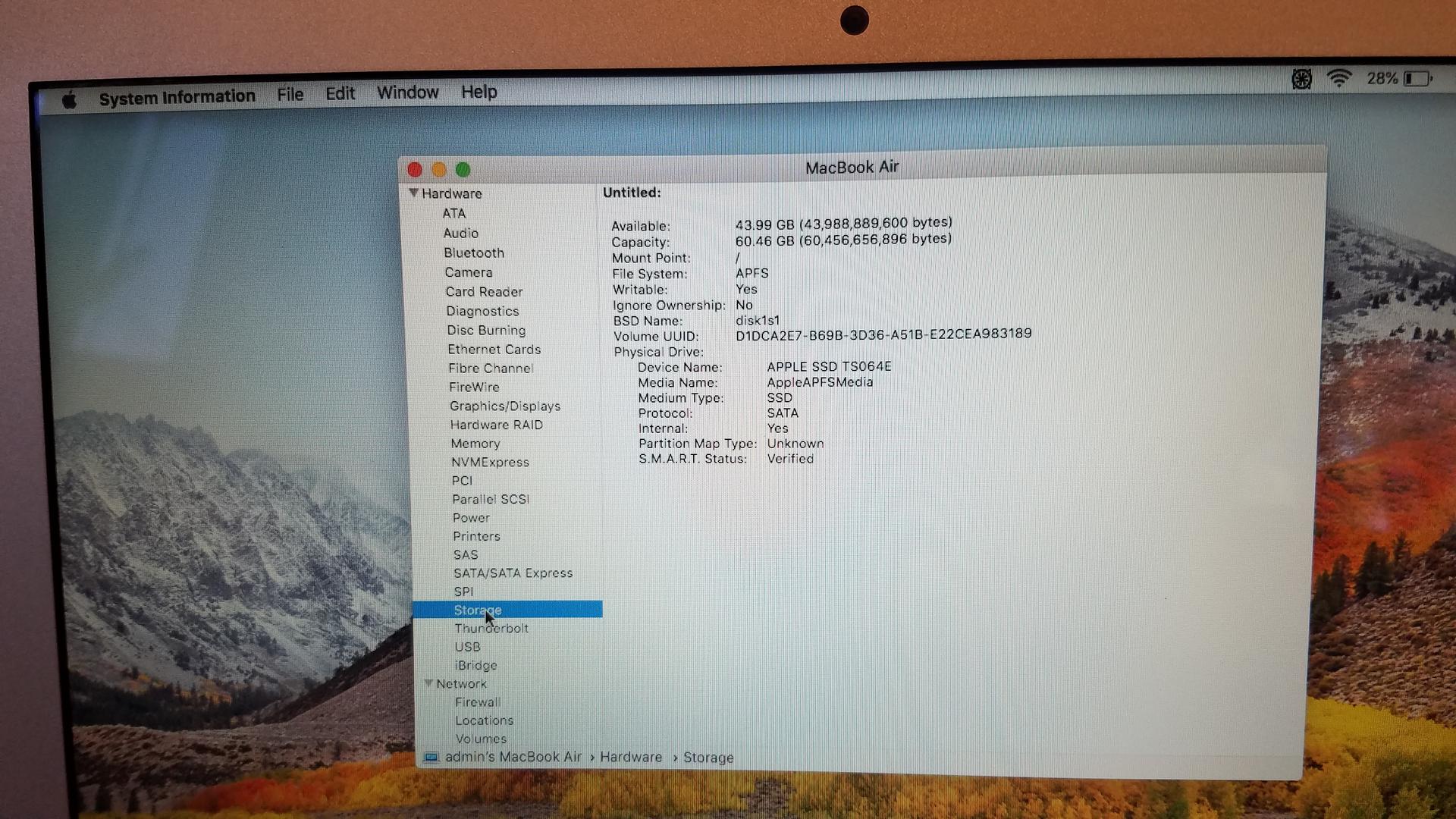Select iBridge in the sidebar

[476, 665]
